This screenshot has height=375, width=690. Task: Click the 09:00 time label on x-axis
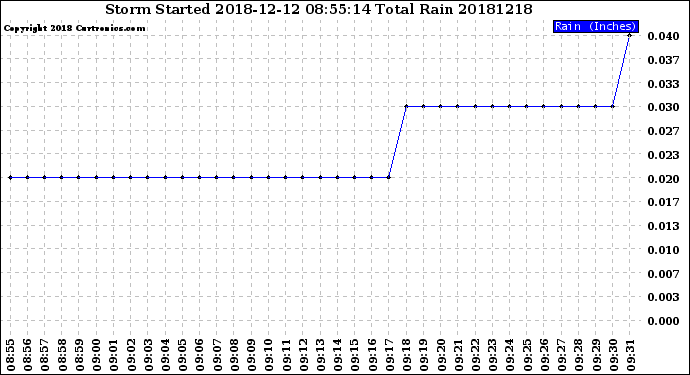click(96, 355)
